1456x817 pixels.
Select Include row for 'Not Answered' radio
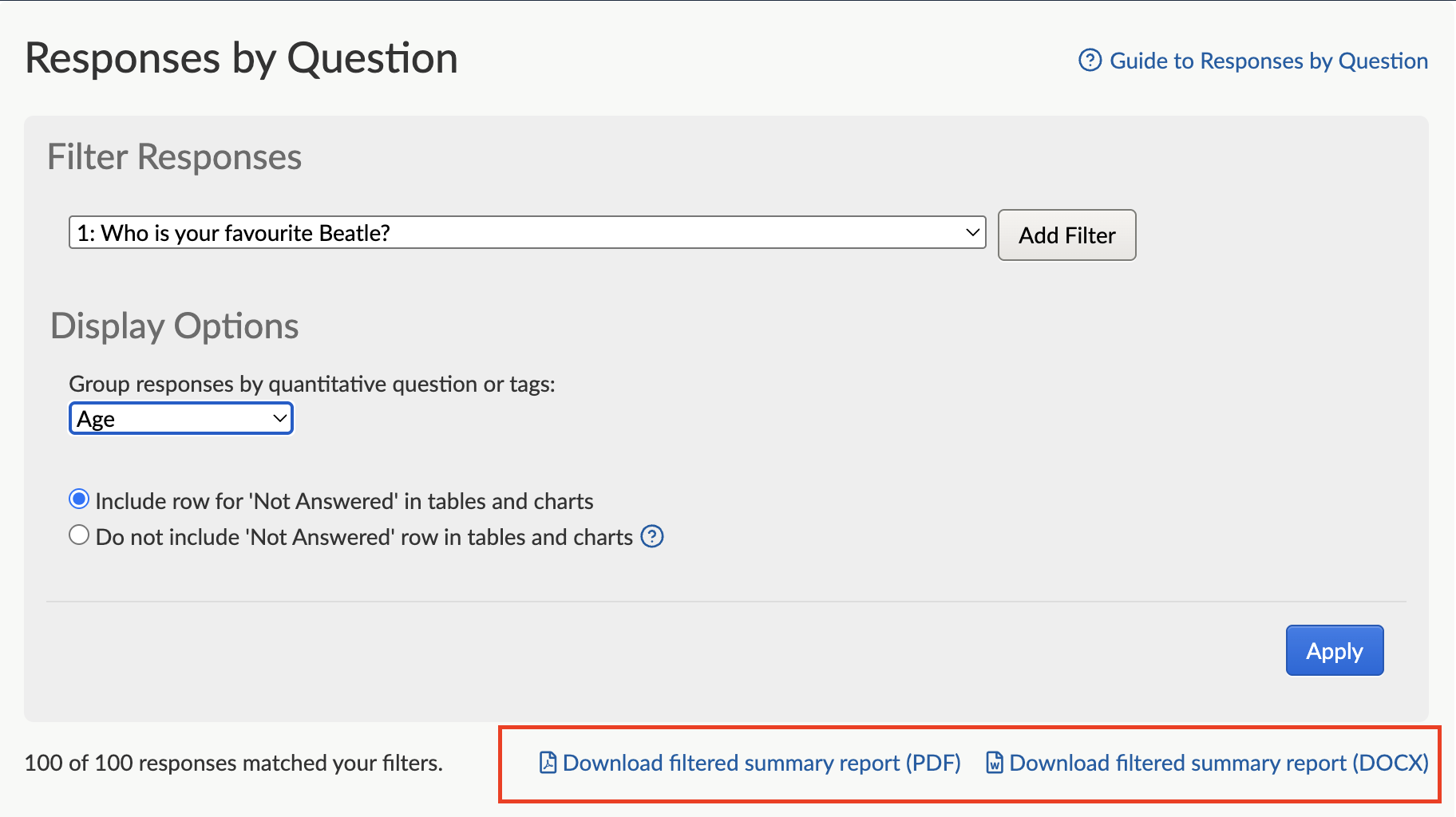pyautogui.click(x=78, y=499)
